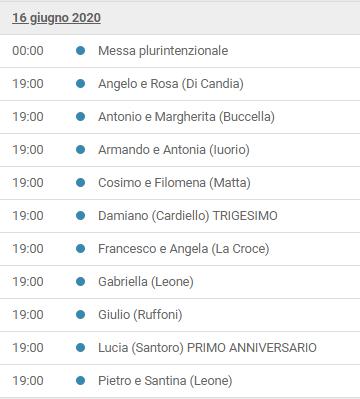Click blue dot next to Armando e Antonia
Viewport: 360px width, 399px height.
coord(80,150)
